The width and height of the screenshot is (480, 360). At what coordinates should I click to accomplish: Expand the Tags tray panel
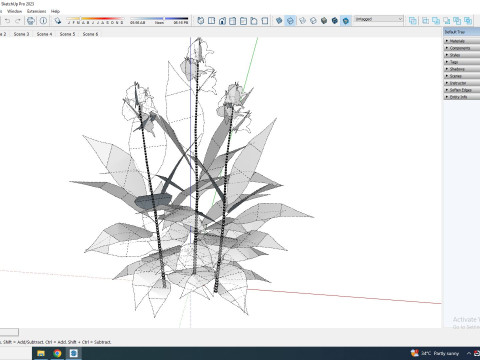[462, 62]
